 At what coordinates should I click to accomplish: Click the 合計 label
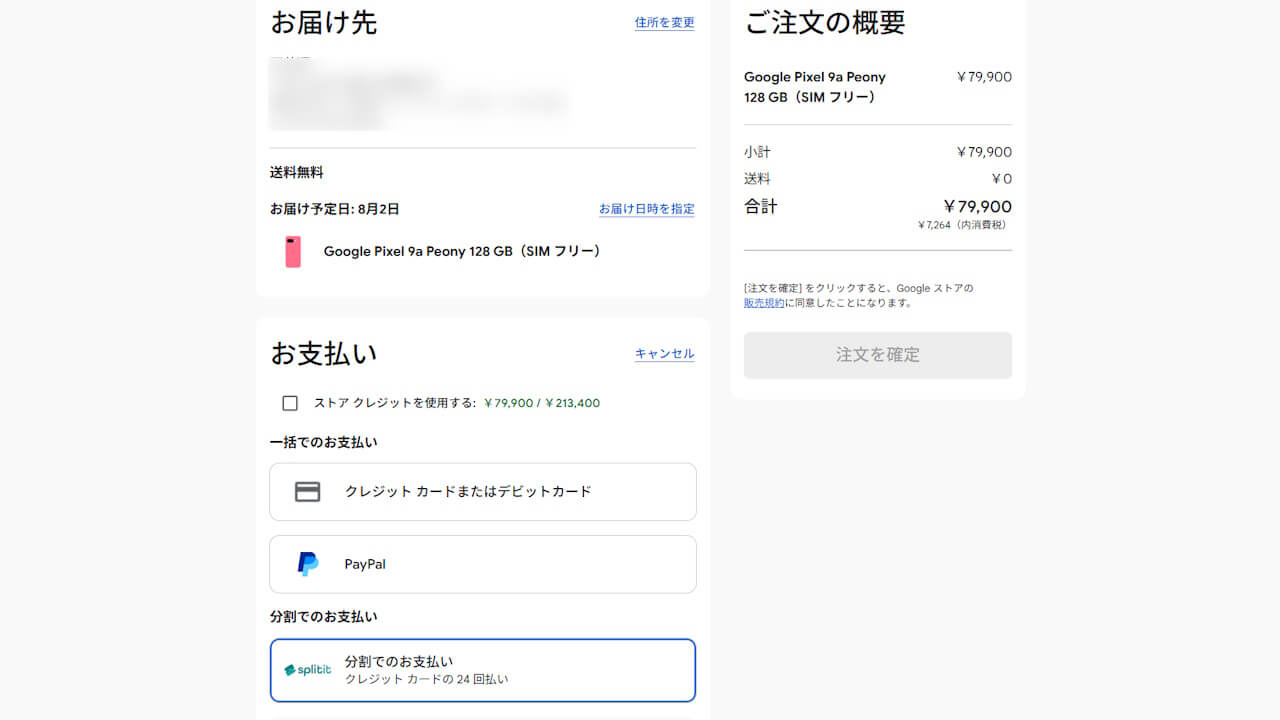[761, 206]
